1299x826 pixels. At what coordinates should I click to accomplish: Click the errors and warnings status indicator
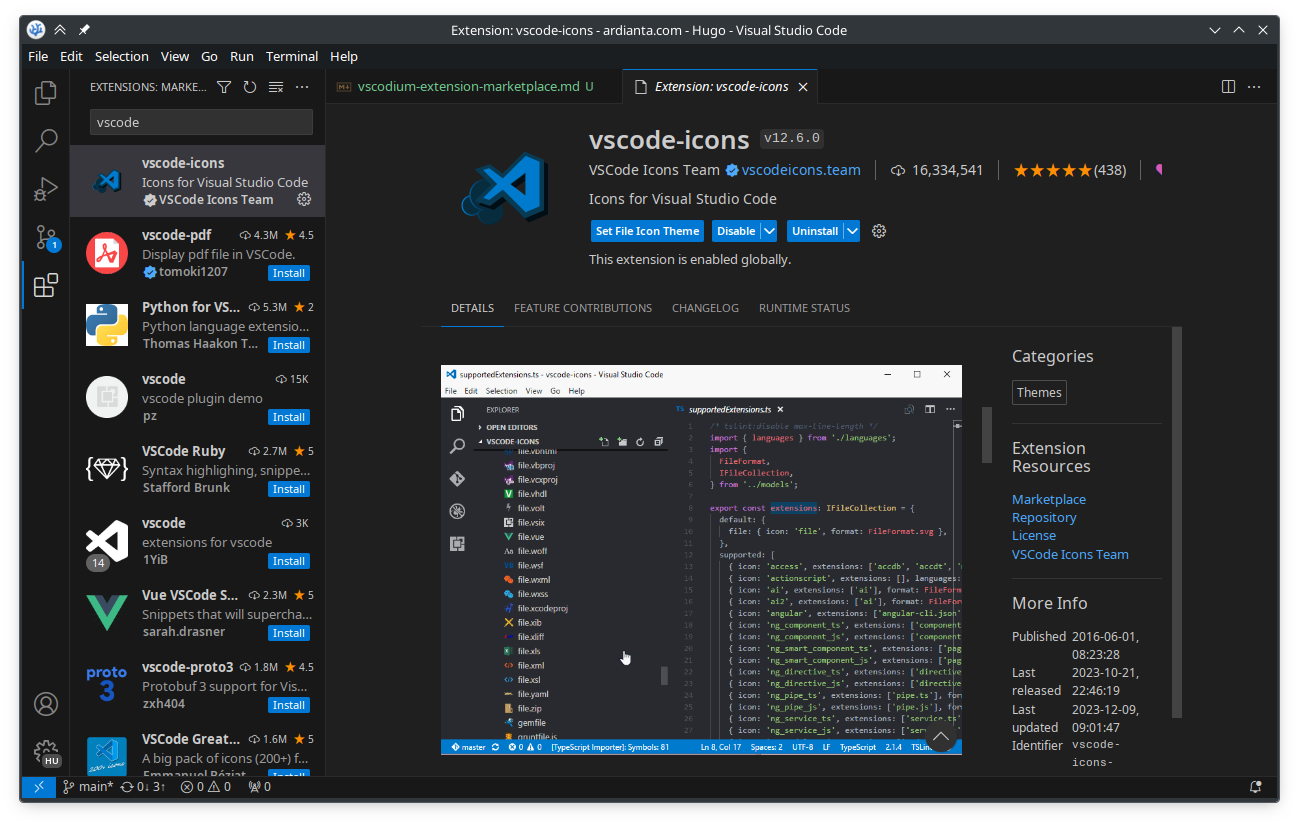click(x=206, y=787)
